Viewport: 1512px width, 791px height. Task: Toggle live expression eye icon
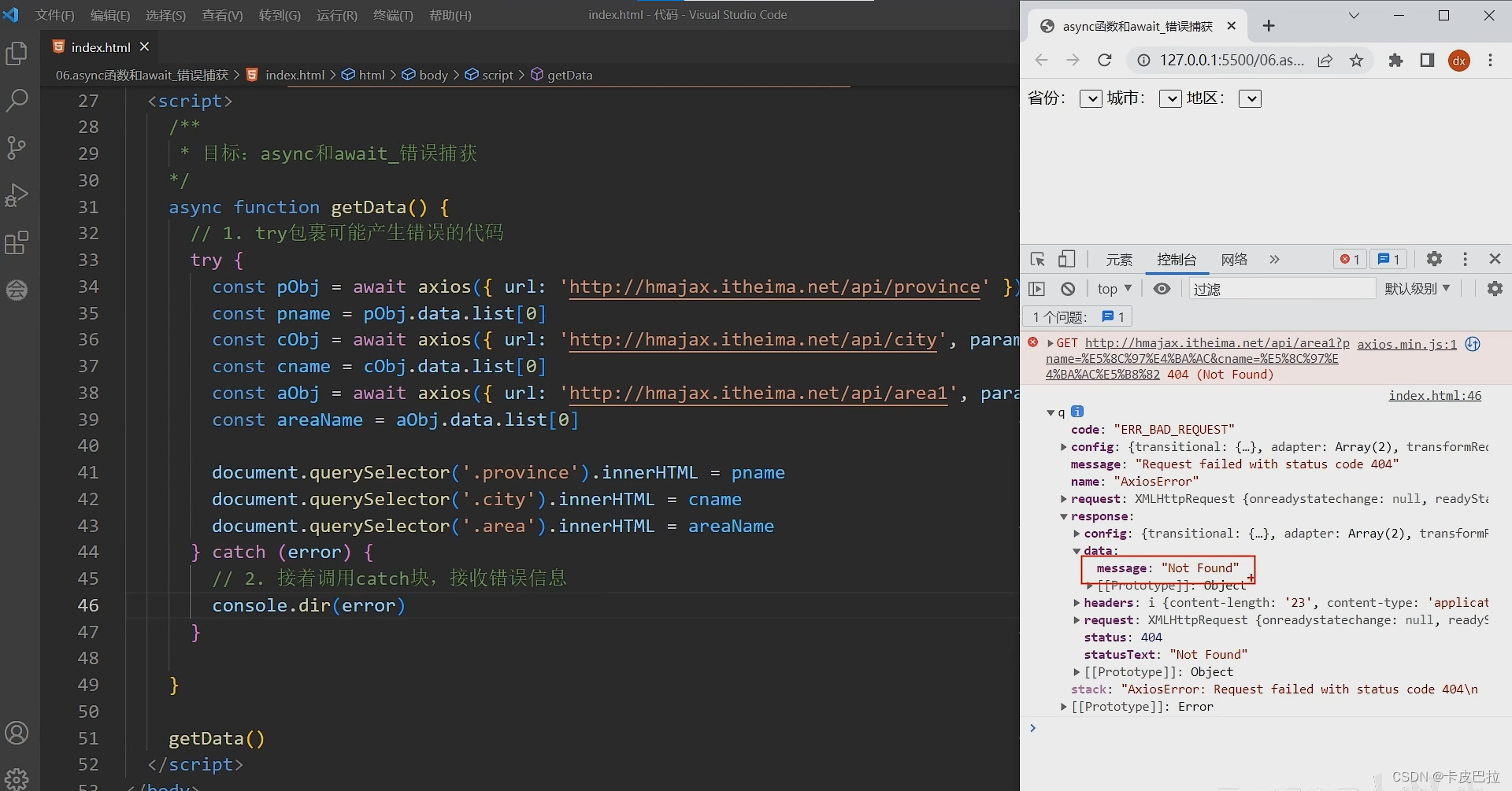[1162, 289]
